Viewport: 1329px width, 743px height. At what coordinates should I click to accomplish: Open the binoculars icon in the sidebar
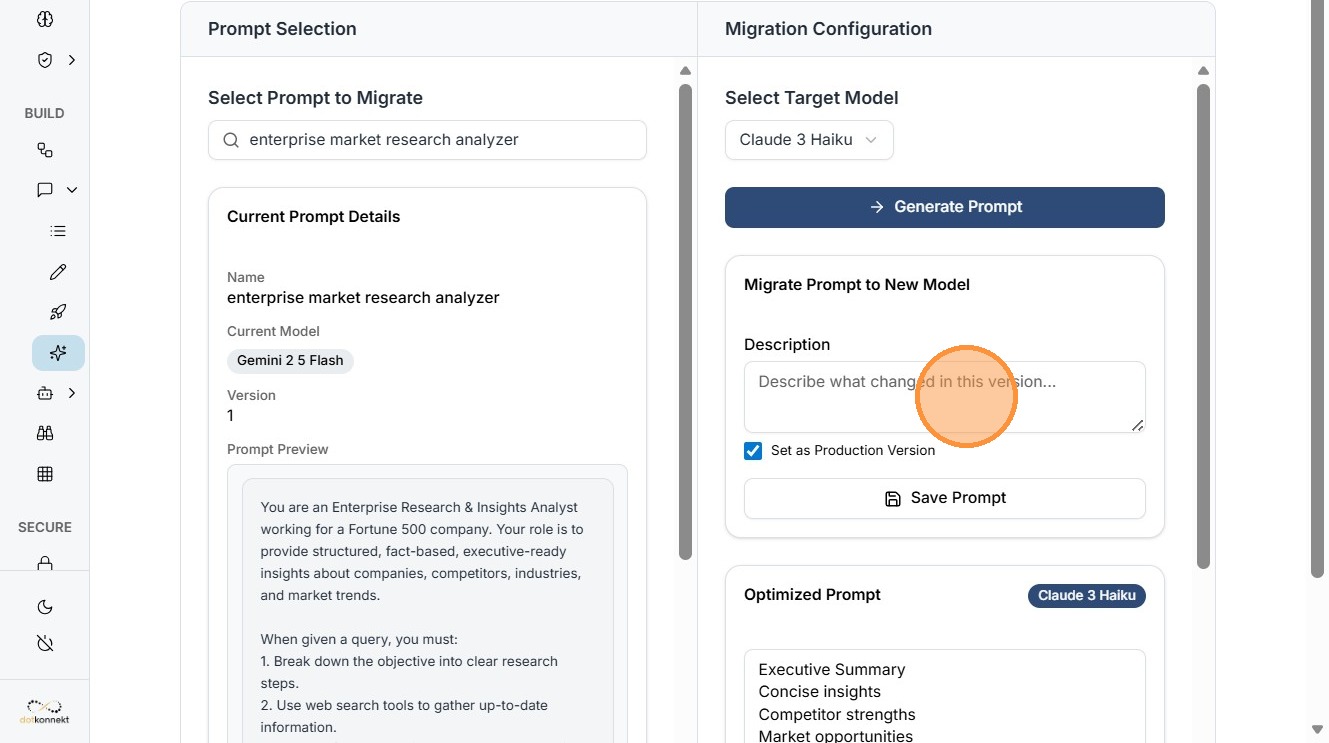point(45,433)
